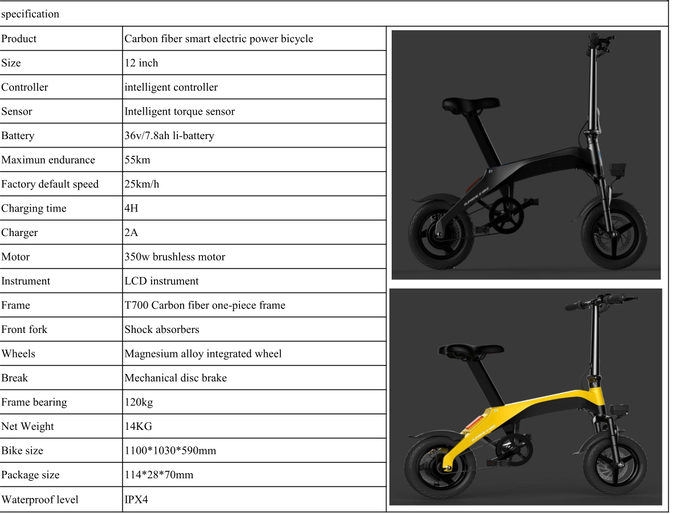Click the '120kg' value cell
The height and width of the screenshot is (514, 675).
pyautogui.click(x=254, y=402)
